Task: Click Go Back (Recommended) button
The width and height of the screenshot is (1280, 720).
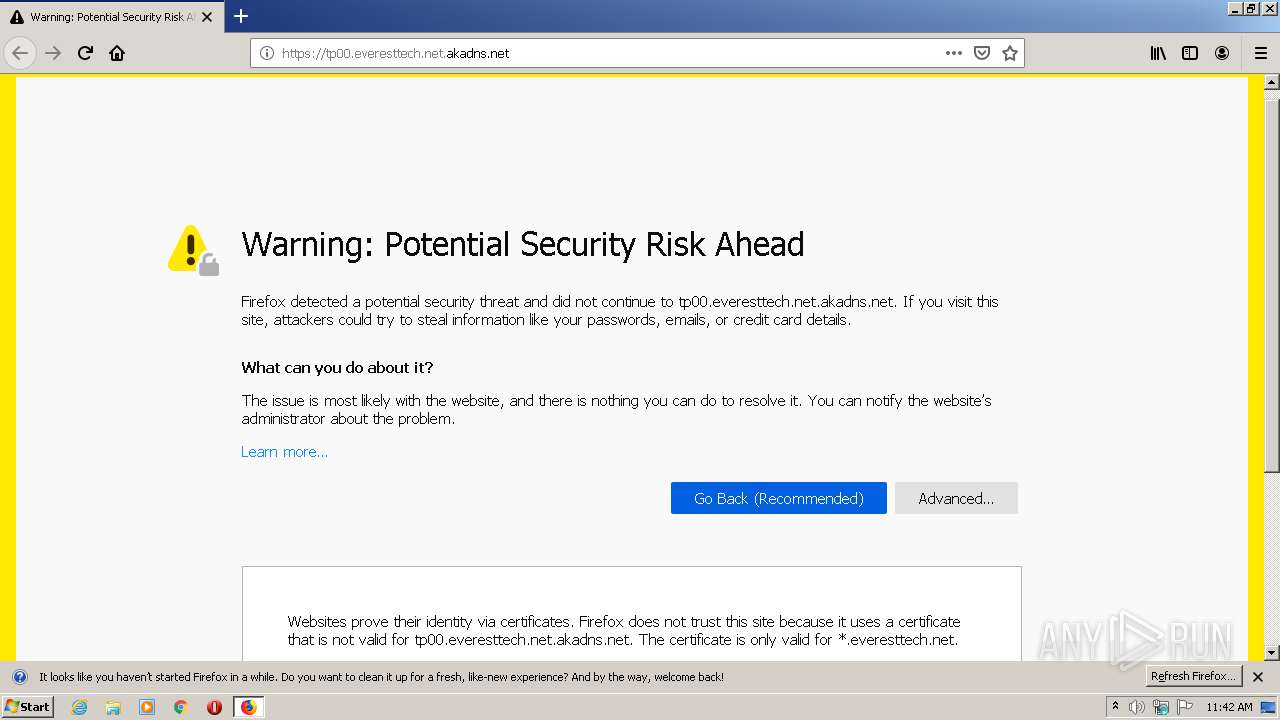Action: [x=778, y=498]
